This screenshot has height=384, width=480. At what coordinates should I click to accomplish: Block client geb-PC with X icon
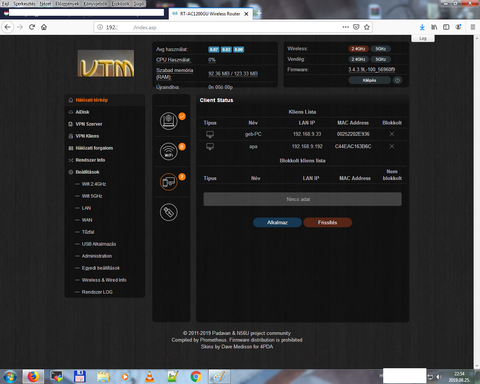[392, 134]
